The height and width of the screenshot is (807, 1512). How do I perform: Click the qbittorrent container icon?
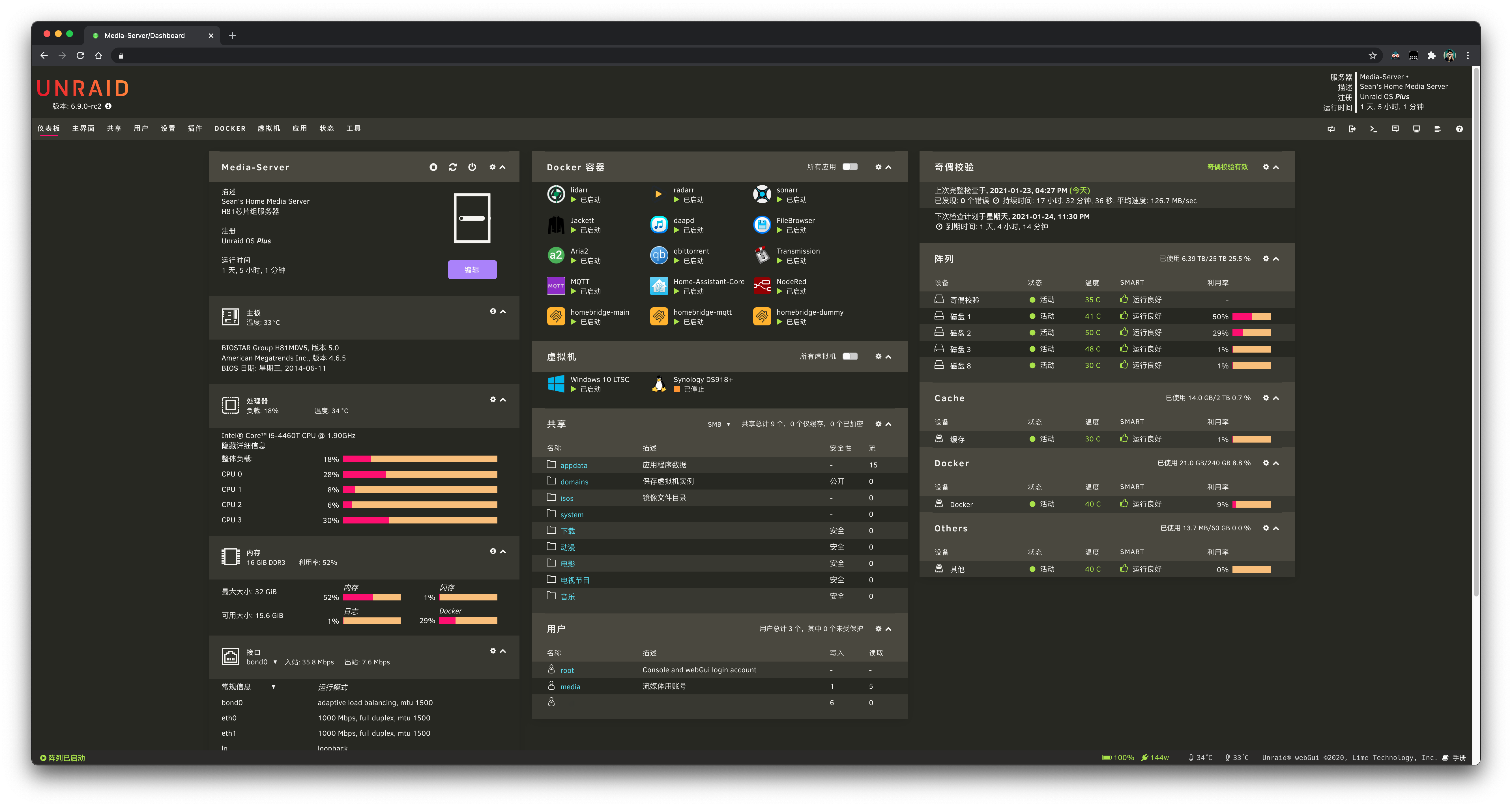[x=659, y=255]
